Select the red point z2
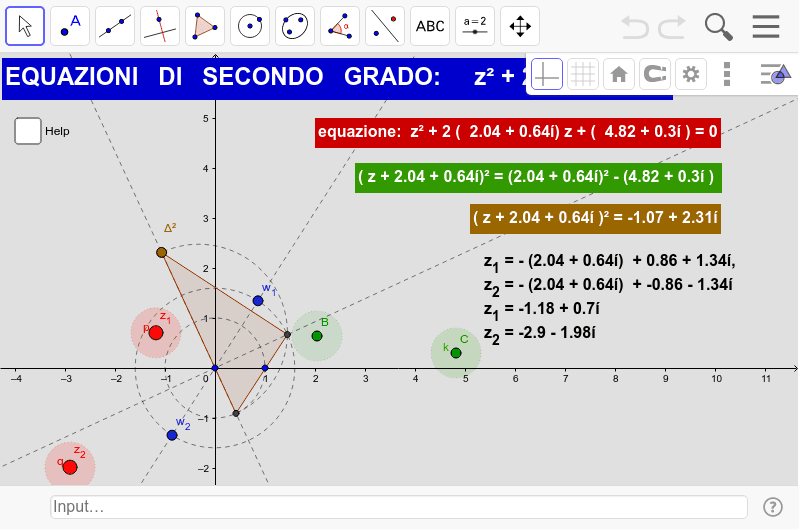800x530 pixels. pyautogui.click(x=70, y=467)
